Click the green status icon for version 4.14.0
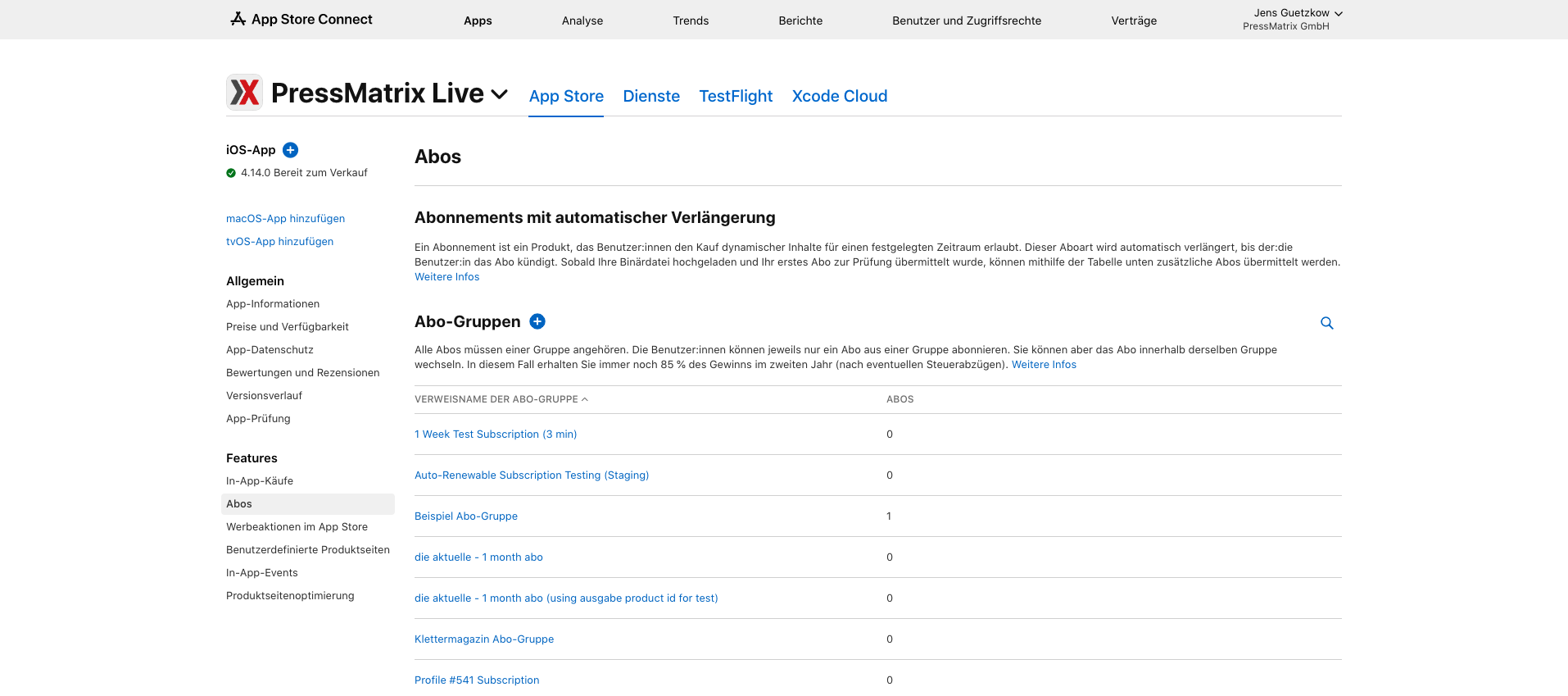Viewport: 1568px width, 696px height. [231, 173]
